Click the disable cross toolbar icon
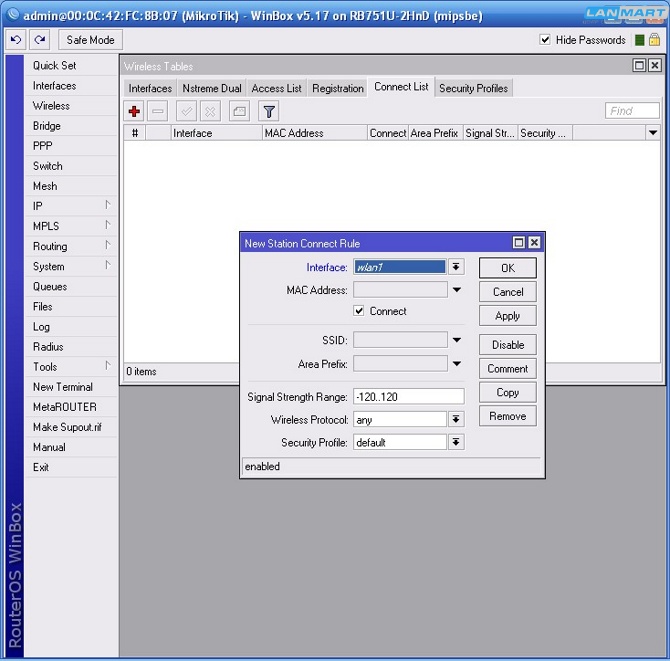This screenshot has height=661, width=670. (x=210, y=111)
